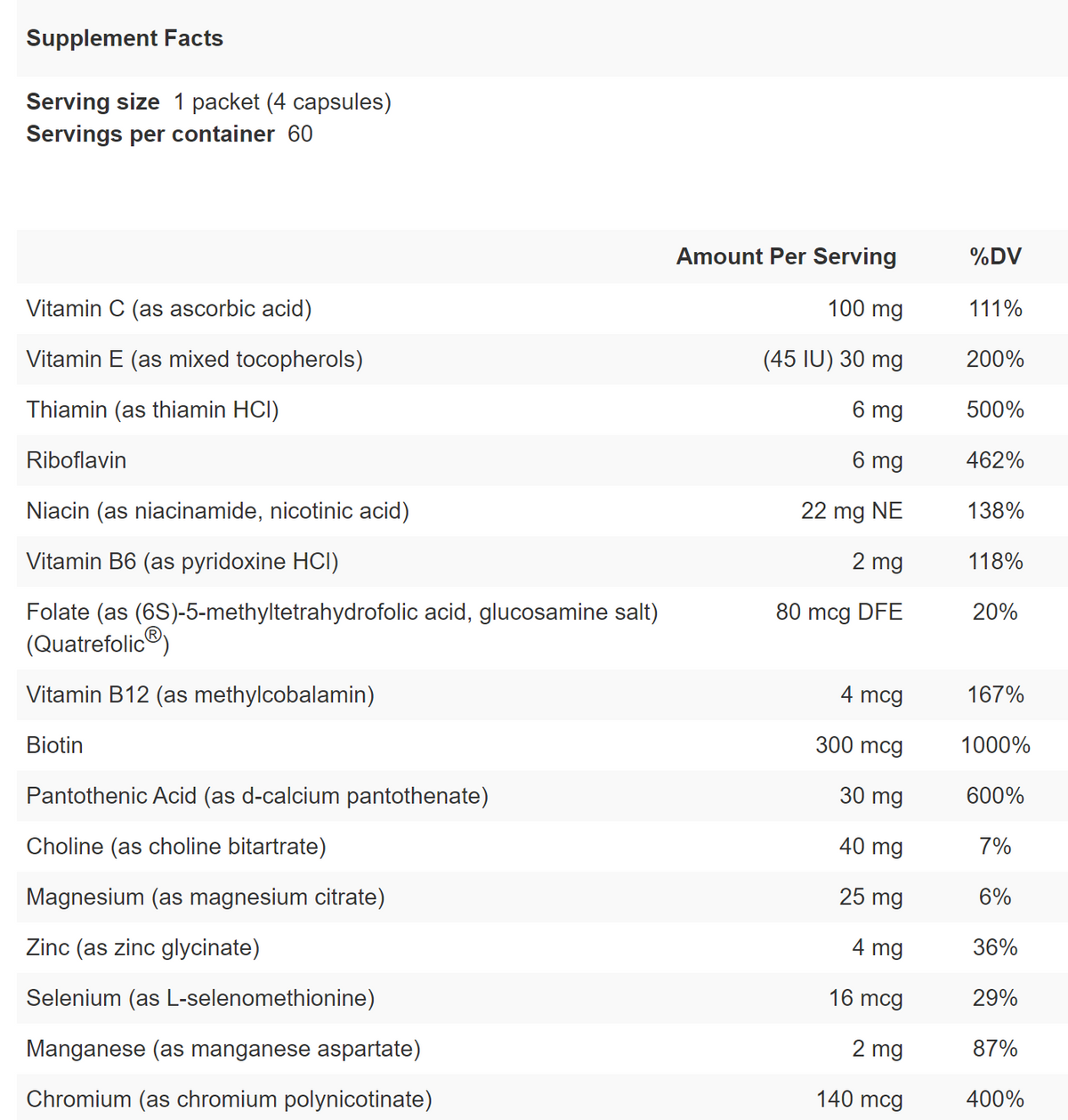
Task: Click the Chromium 400% daily value
Action: [x=995, y=1100]
